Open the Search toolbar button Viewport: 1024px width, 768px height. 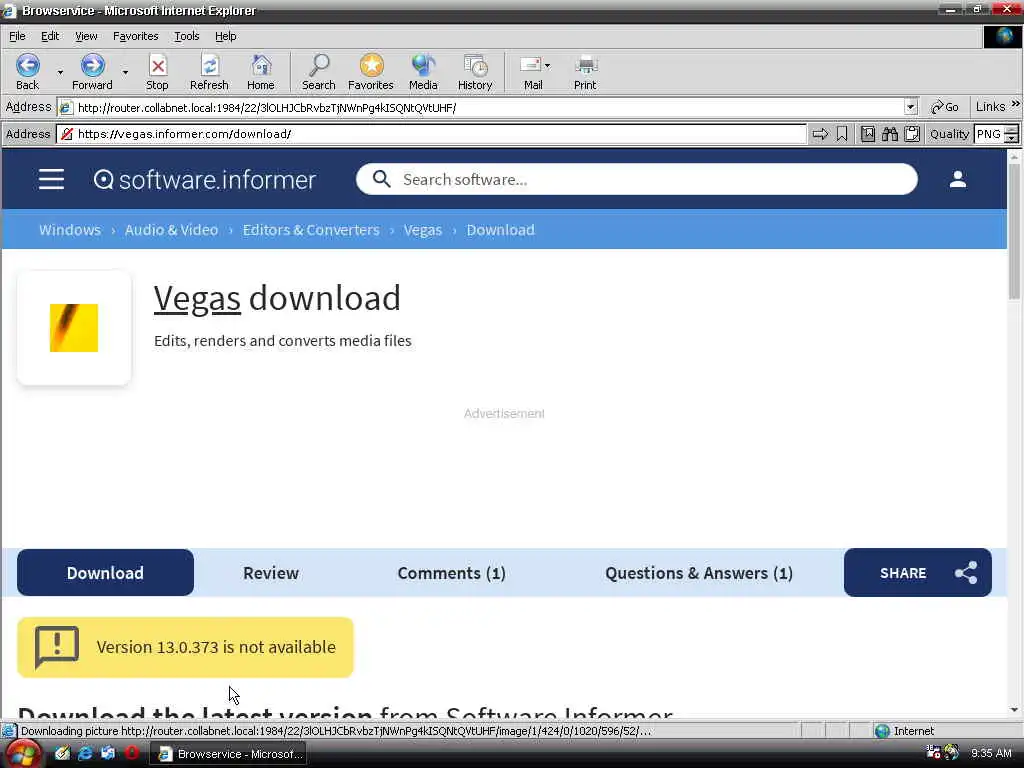click(319, 72)
